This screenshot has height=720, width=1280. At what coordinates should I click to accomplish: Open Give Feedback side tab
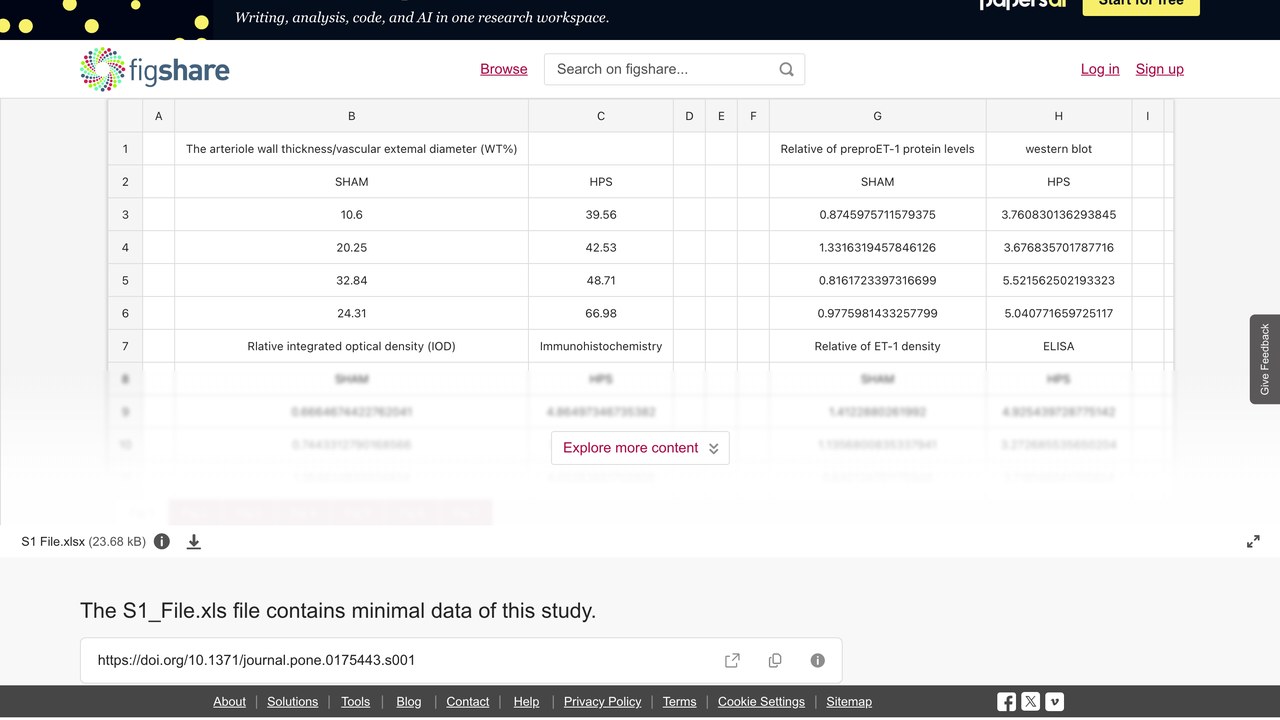(1265, 359)
